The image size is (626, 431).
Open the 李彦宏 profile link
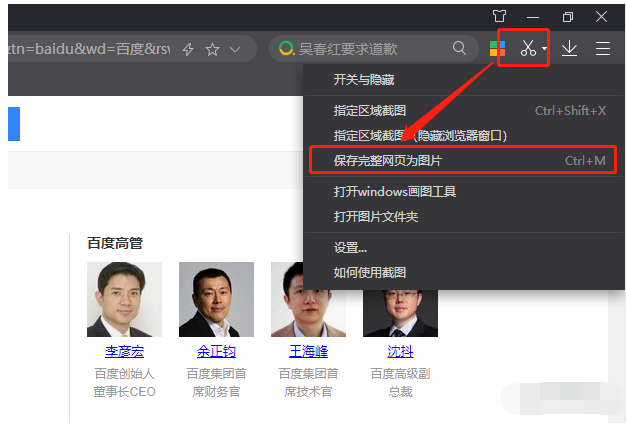[x=124, y=351]
